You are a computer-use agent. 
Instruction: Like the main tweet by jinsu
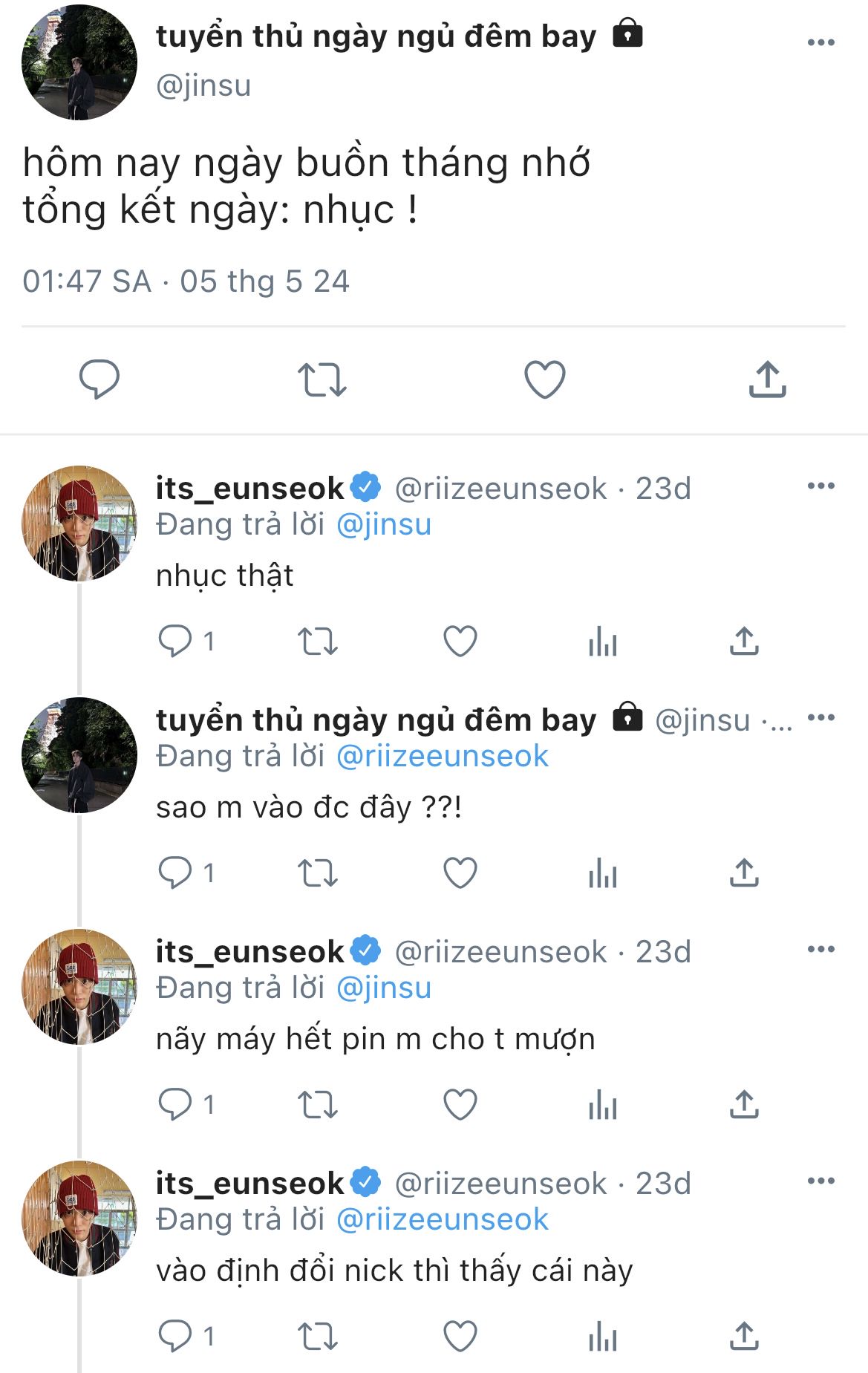point(545,379)
